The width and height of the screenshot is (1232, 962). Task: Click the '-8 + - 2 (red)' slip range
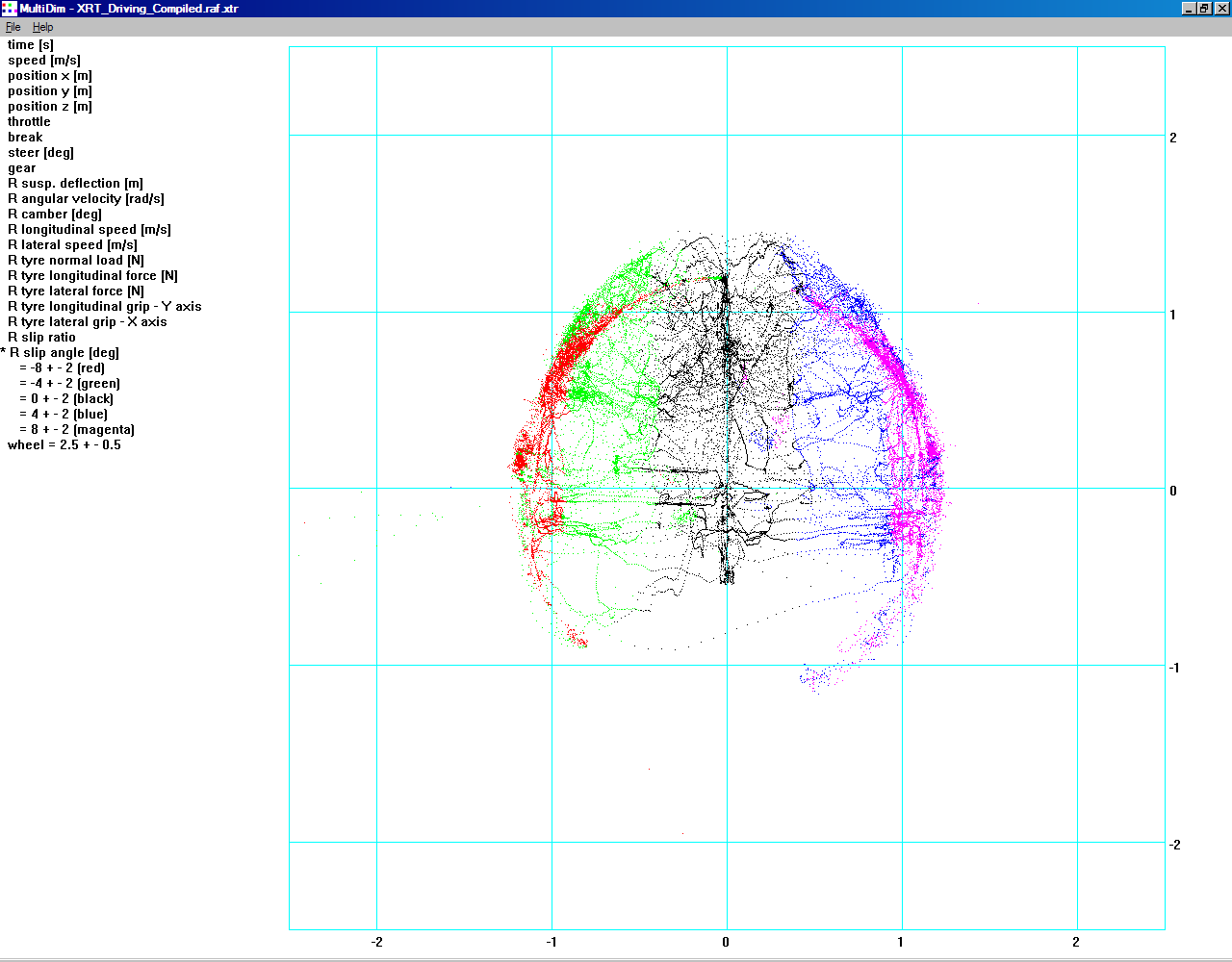pos(63,368)
